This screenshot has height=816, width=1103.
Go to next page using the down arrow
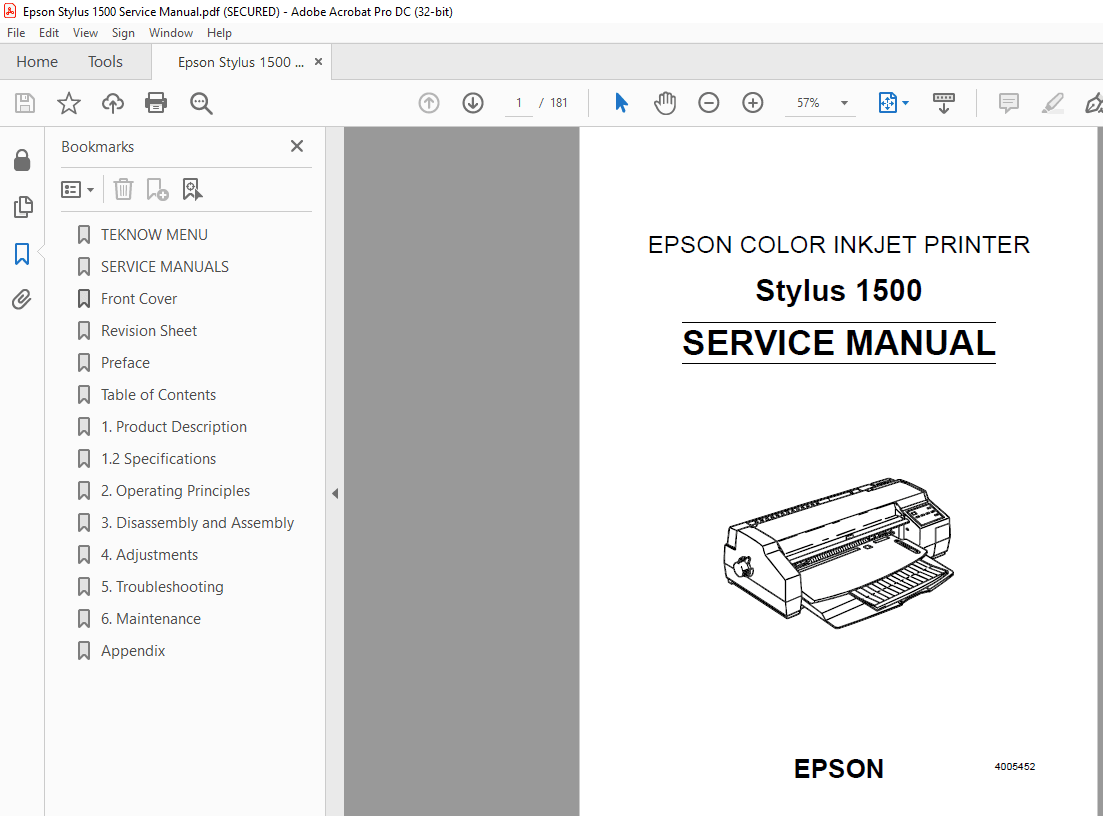tap(472, 103)
